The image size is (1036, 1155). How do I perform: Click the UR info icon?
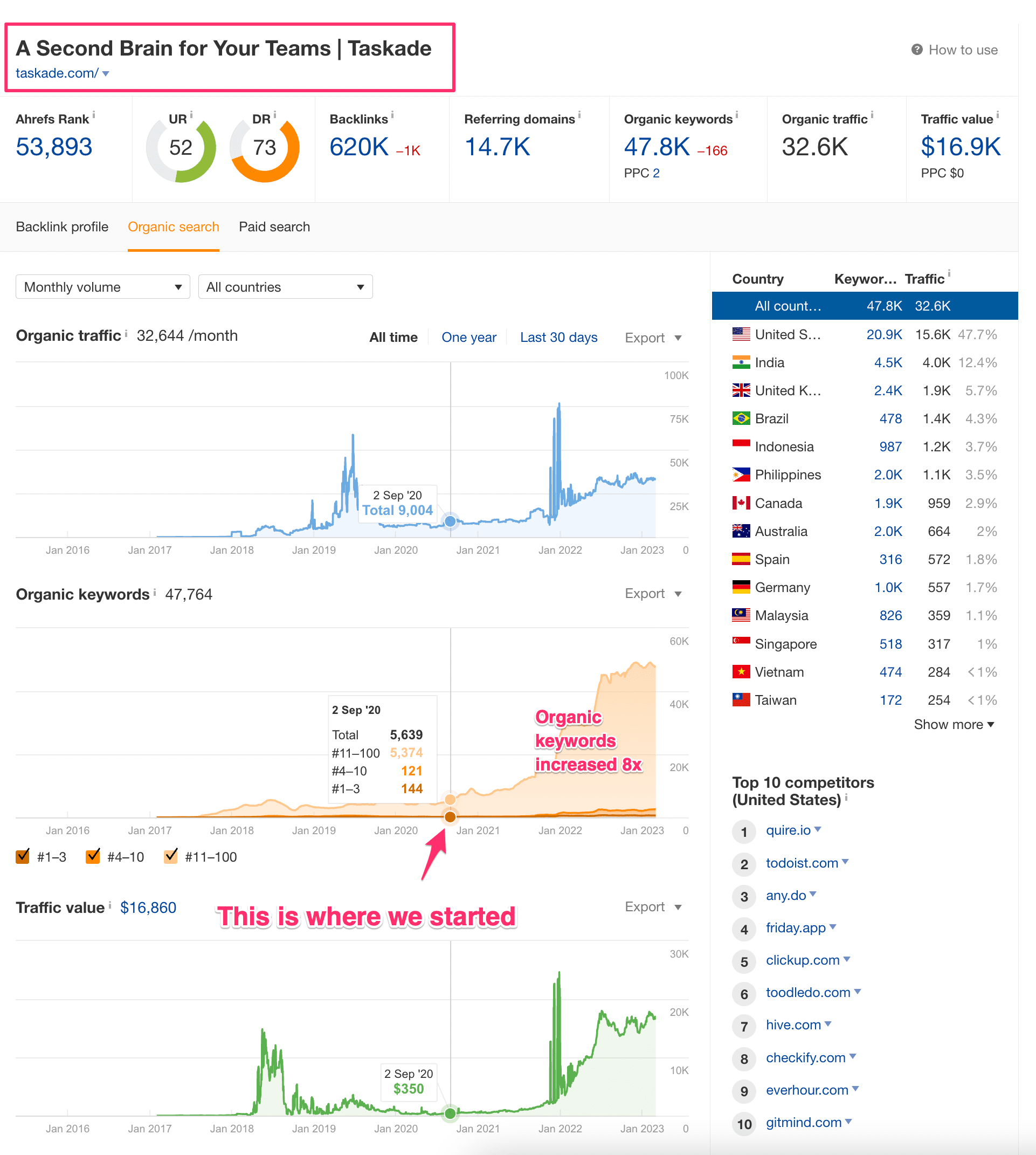[x=191, y=114]
